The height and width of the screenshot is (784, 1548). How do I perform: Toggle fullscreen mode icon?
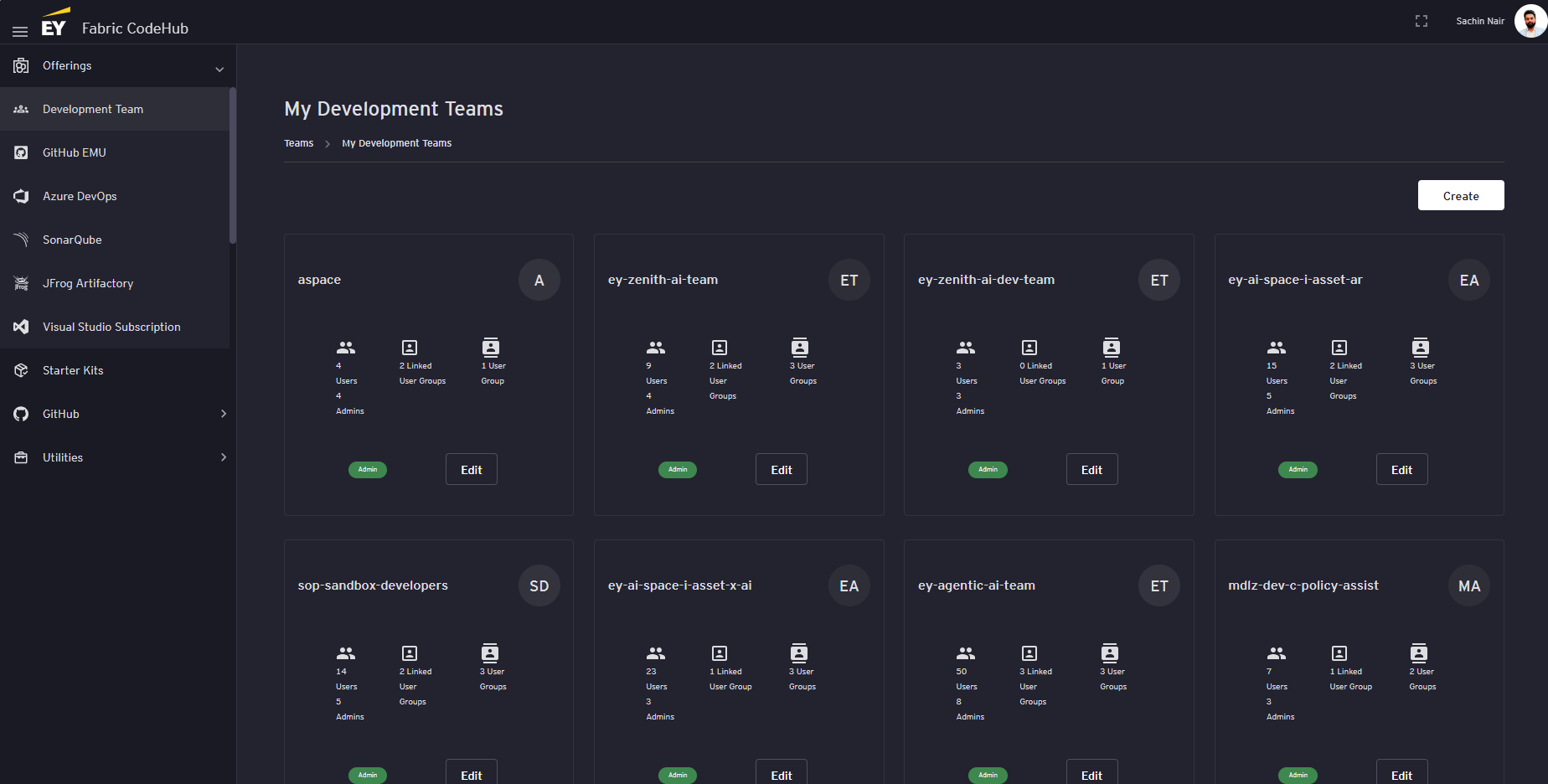(1421, 21)
